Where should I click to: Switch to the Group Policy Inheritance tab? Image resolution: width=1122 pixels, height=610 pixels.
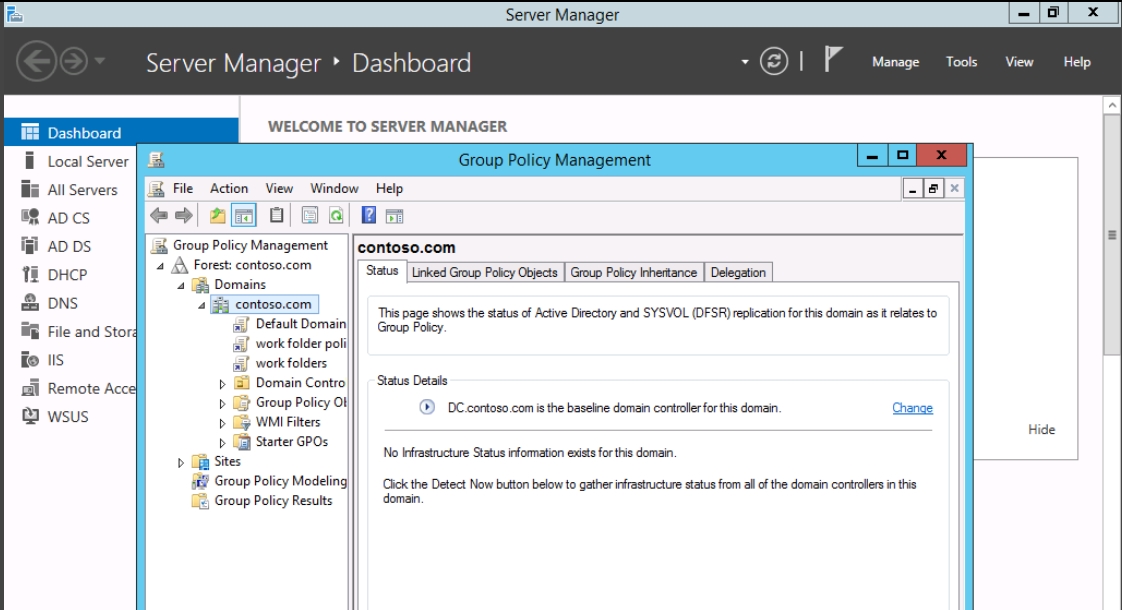pyautogui.click(x=633, y=272)
